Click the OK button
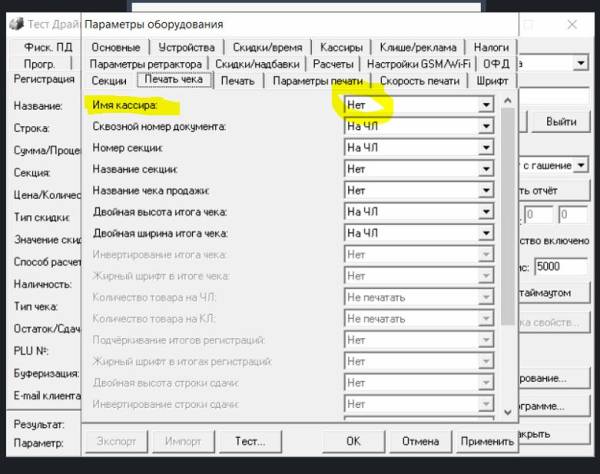 (x=353, y=441)
